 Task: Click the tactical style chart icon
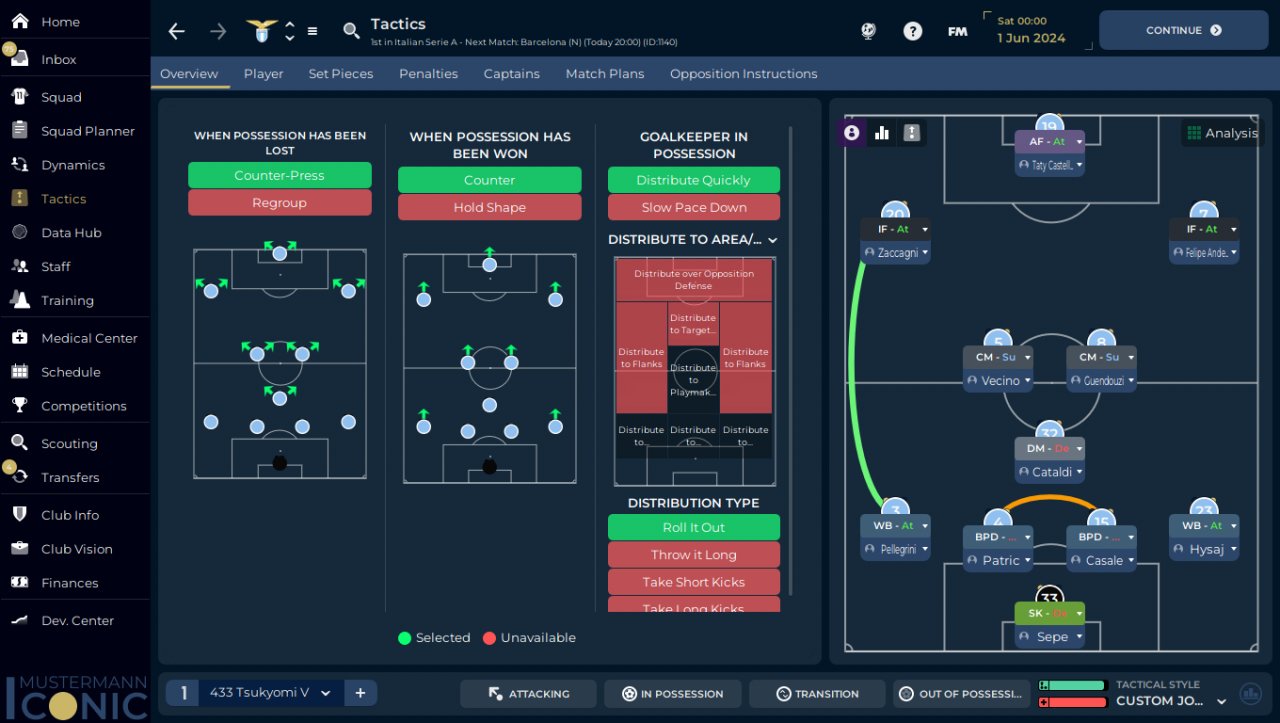pos(1250,693)
